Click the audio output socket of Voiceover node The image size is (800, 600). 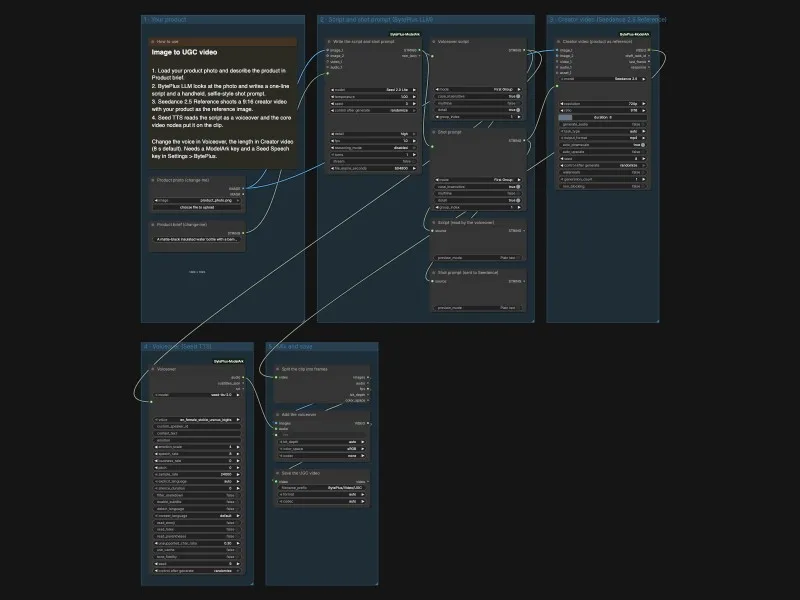click(243, 378)
